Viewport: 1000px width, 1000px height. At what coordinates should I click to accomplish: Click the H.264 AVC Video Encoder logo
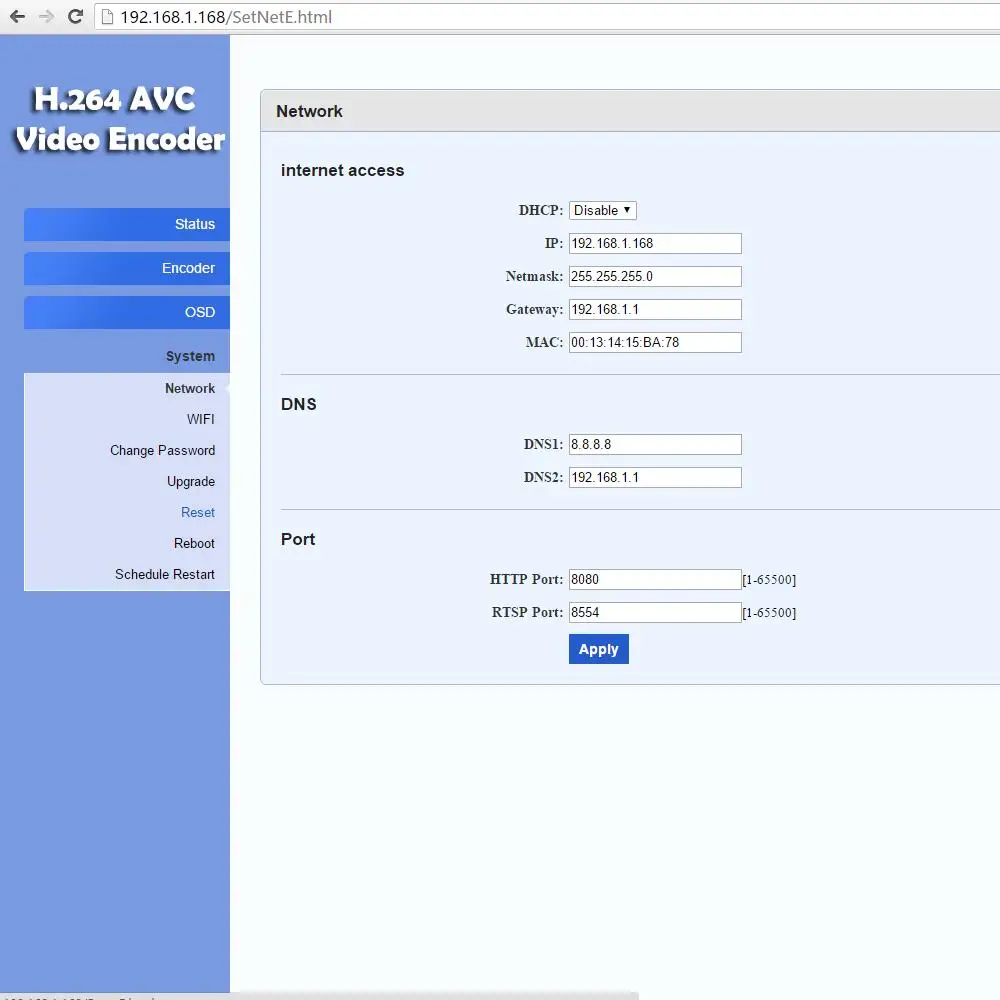click(119, 119)
